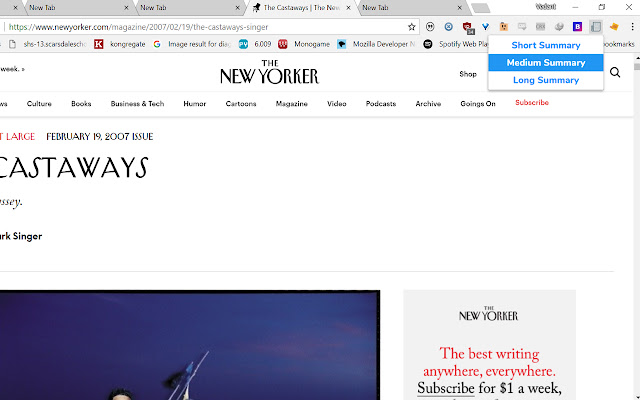Click the gray CRX extension icon
640x400 pixels.
point(540,27)
